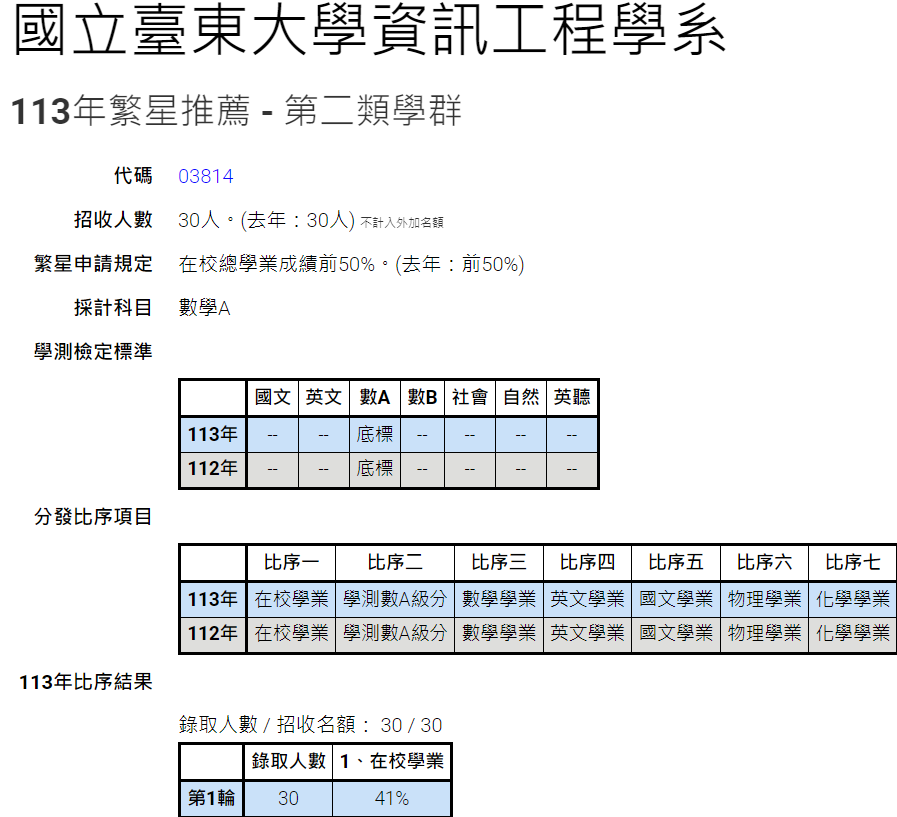Click the 數學A subject value
897x817 pixels.
coord(204,308)
